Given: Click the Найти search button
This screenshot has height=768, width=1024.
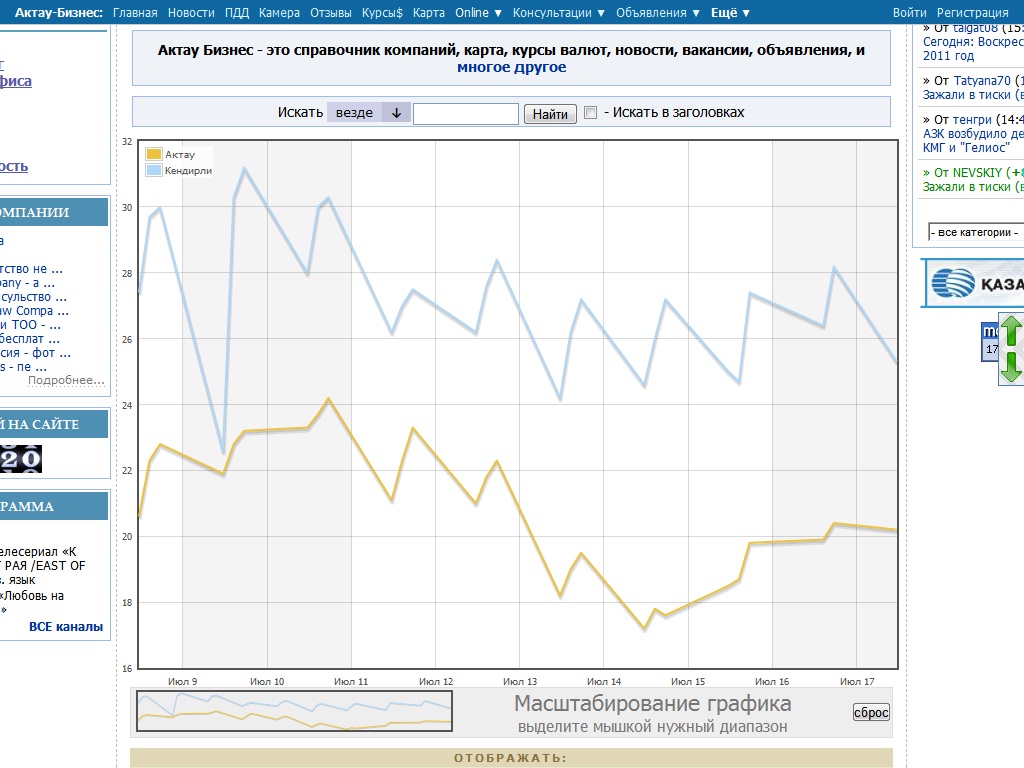Looking at the screenshot, I should click(x=550, y=114).
